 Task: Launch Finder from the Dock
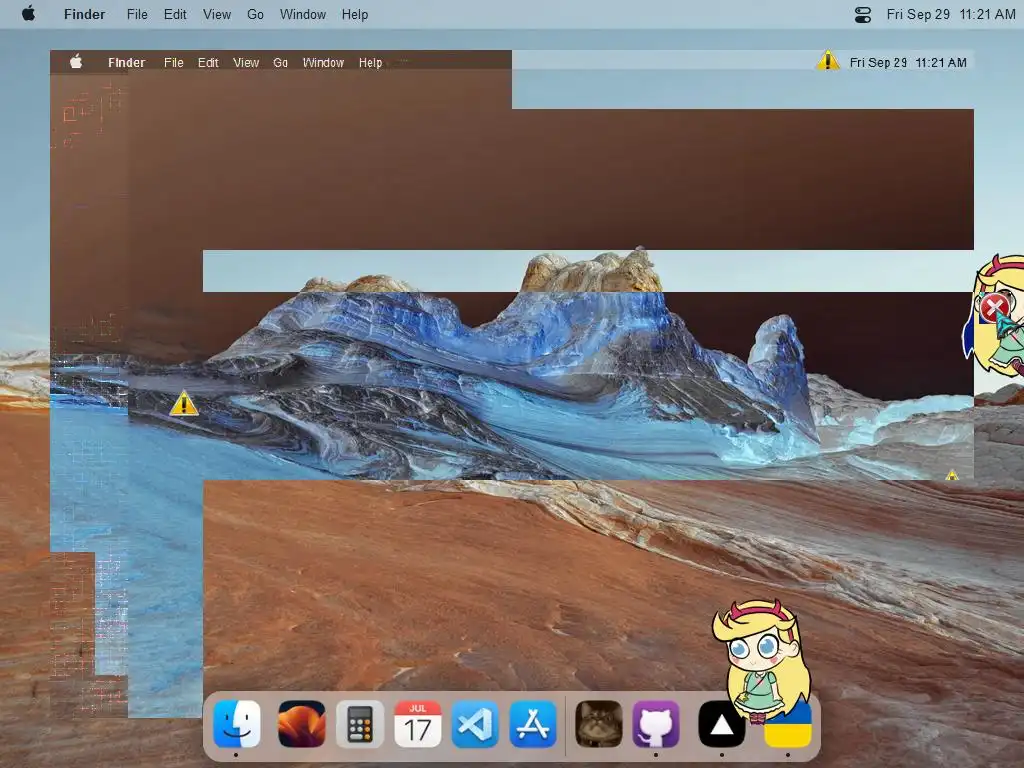pos(236,724)
